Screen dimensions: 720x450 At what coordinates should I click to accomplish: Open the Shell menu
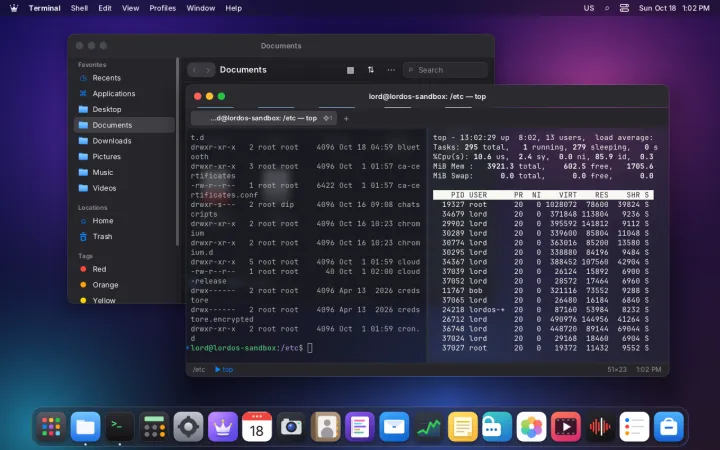pos(79,8)
